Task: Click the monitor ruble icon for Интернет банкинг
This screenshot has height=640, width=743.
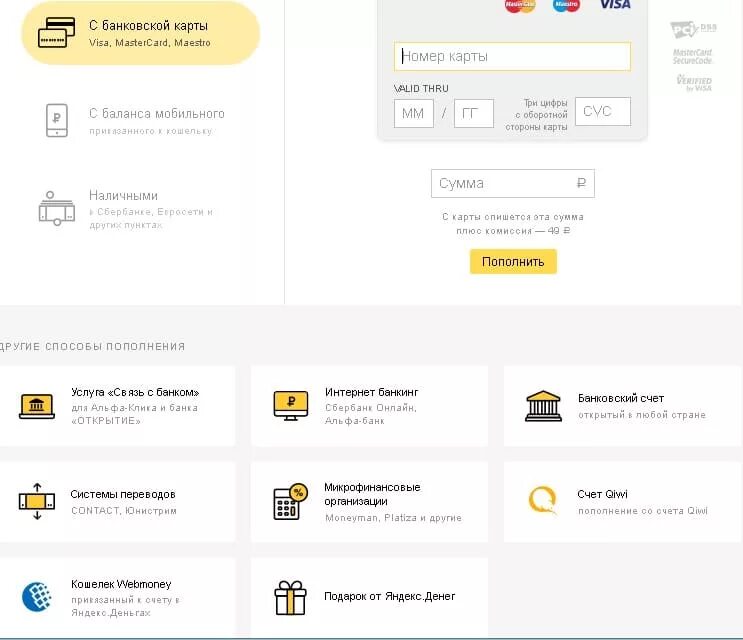Action: (291, 406)
